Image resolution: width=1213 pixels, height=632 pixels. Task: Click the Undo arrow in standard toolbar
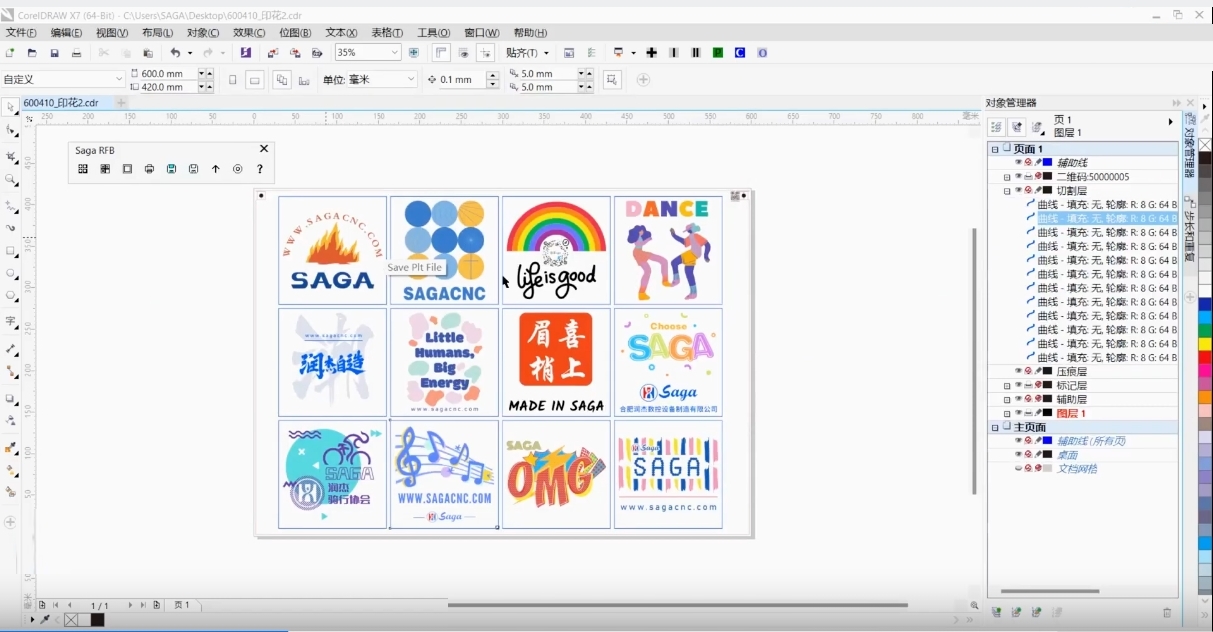click(176, 53)
